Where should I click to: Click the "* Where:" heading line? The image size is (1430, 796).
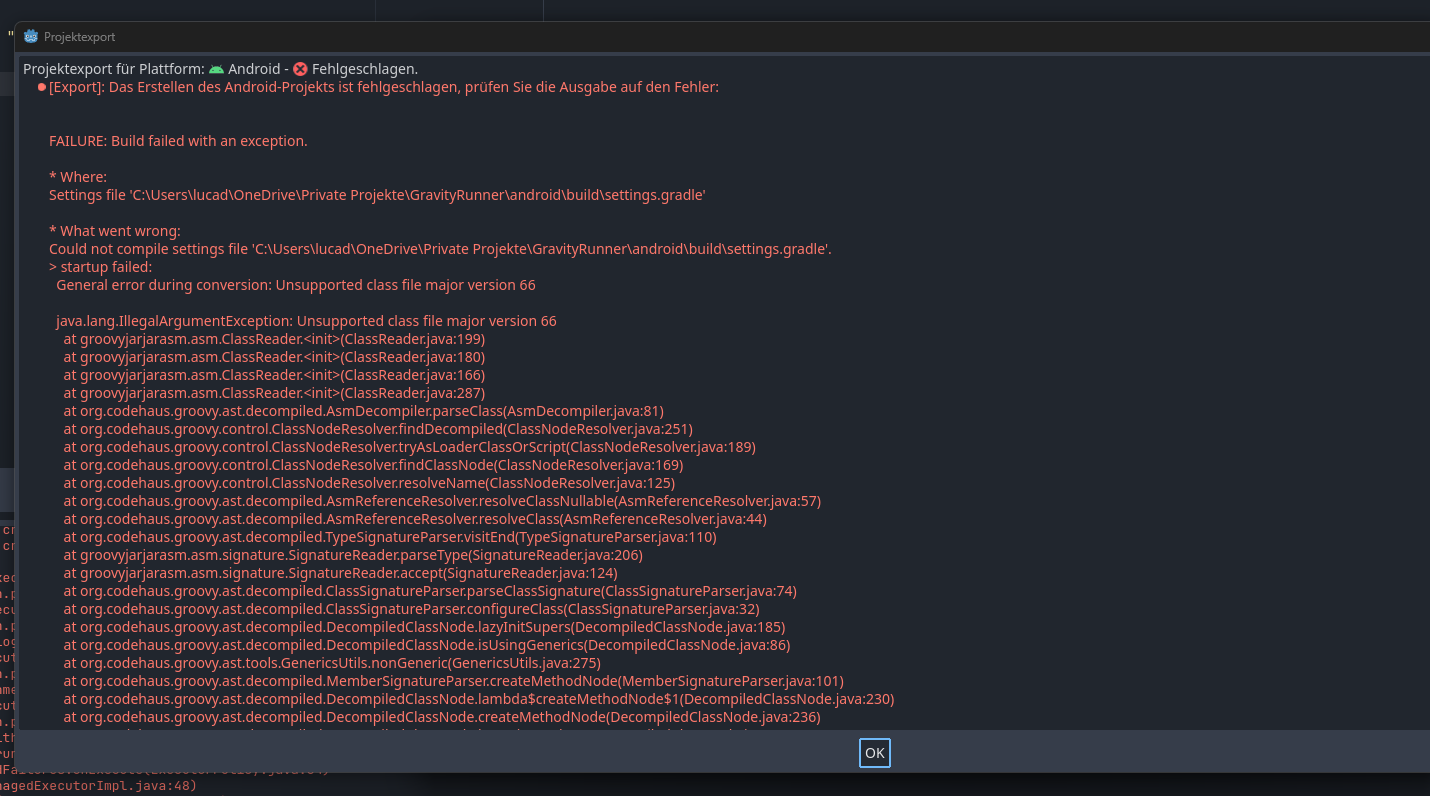[x=78, y=177]
